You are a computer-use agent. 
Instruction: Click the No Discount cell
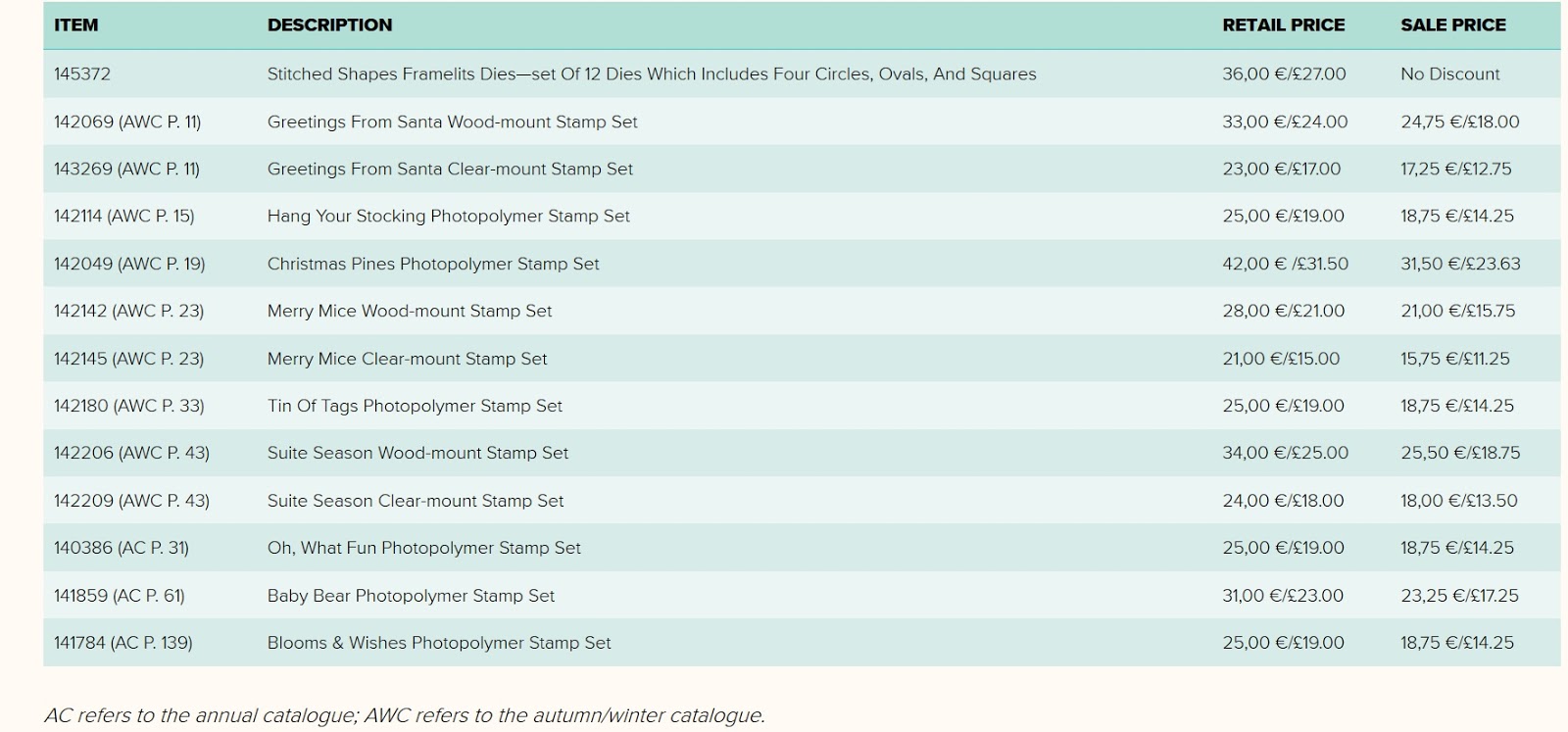1450,73
